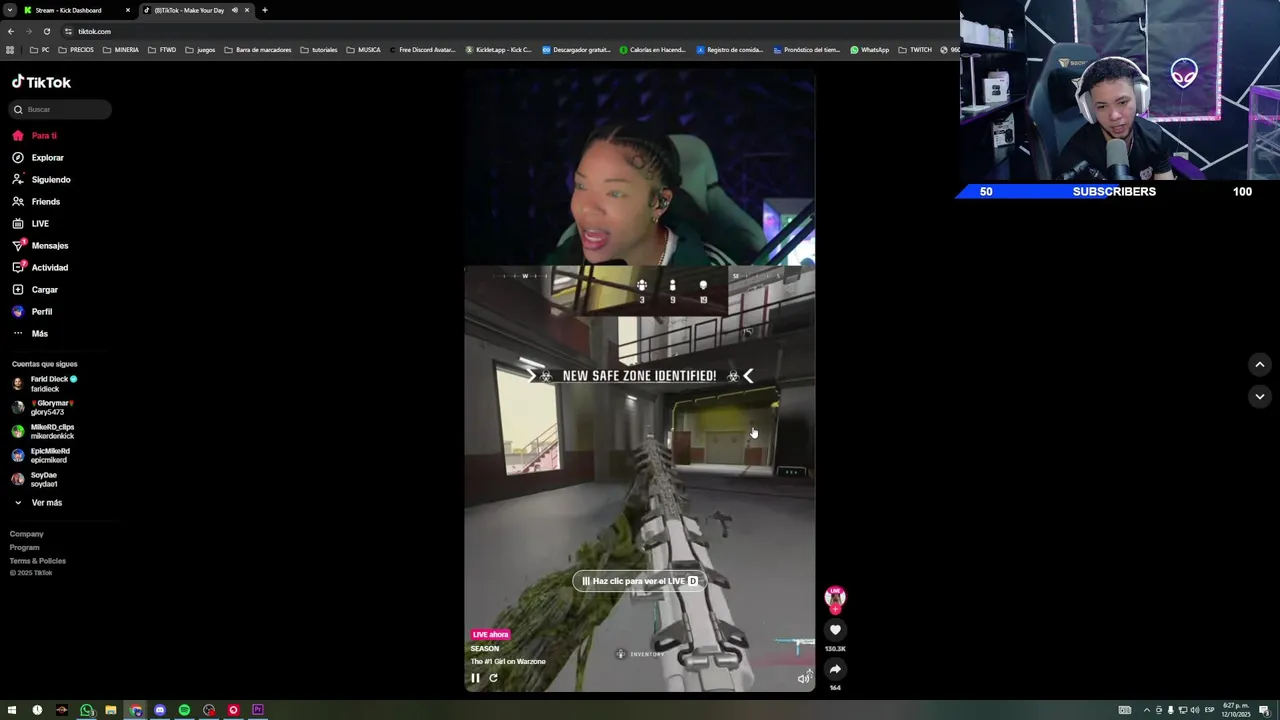Mute the video with speaker icon
This screenshot has height=720, width=1280.
coord(803,679)
